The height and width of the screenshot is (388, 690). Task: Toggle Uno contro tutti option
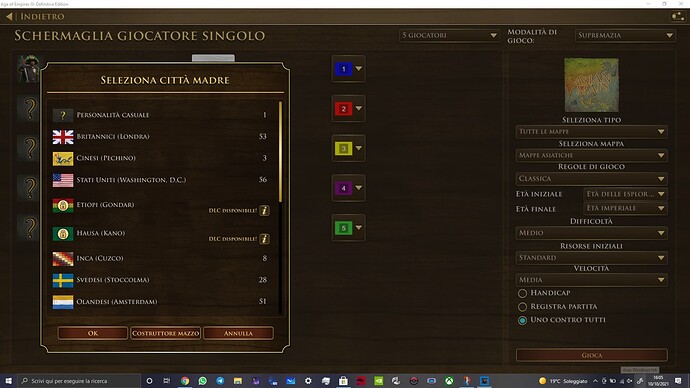coord(522,320)
